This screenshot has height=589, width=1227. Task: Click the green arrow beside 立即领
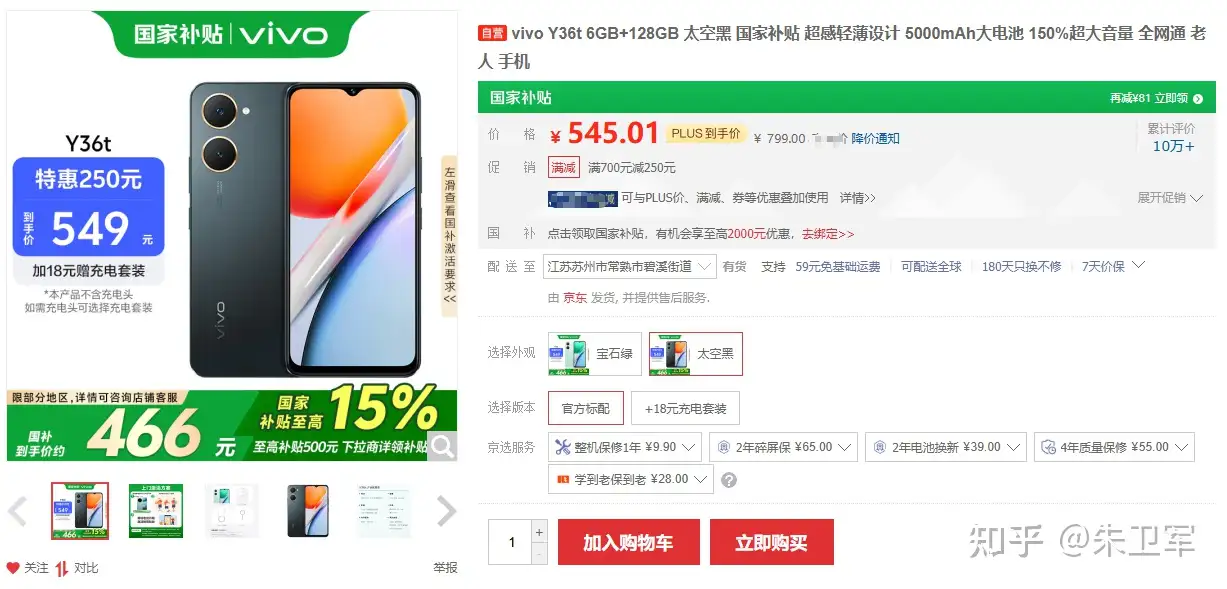tap(1198, 98)
